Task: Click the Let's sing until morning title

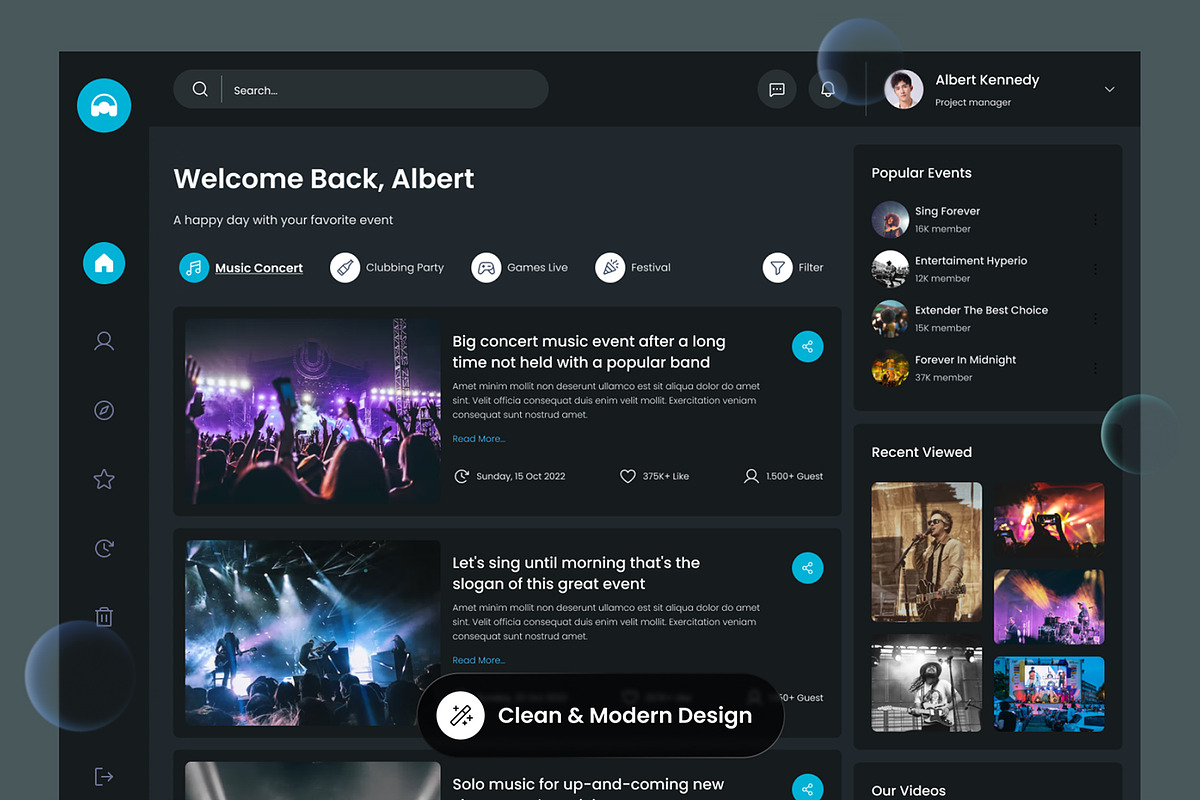Action: [x=576, y=573]
